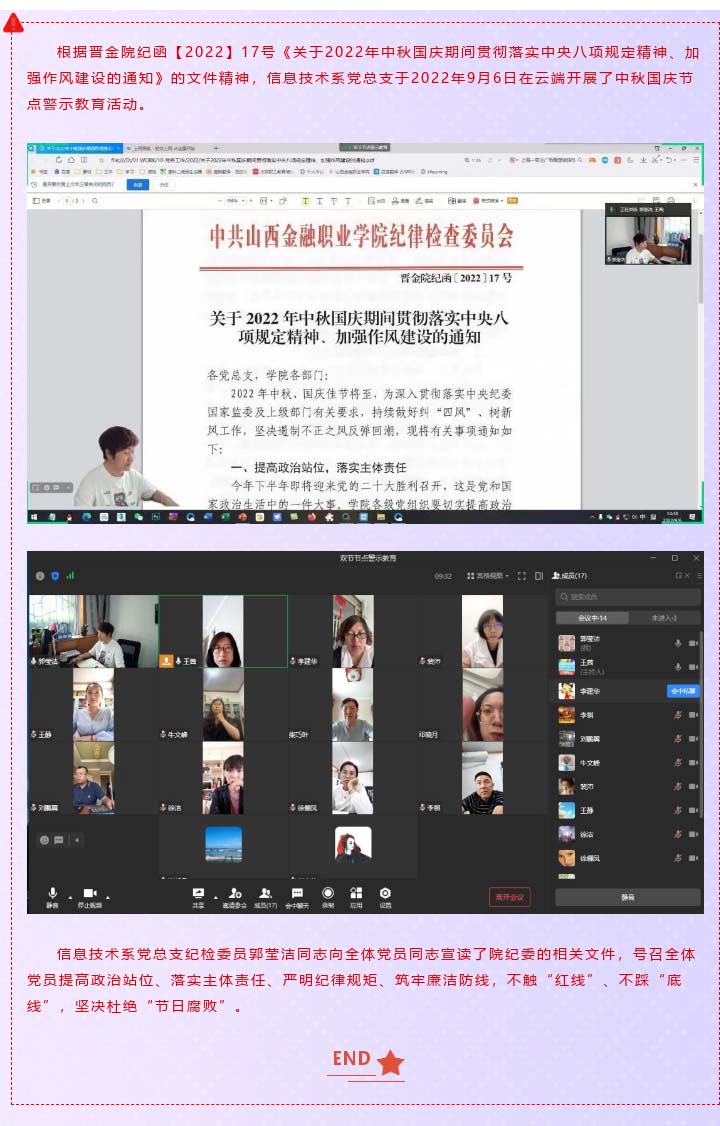Toggle microphone for 郭莹洁 in member list
Screen dimensions: 720x1126
pos(678,643)
